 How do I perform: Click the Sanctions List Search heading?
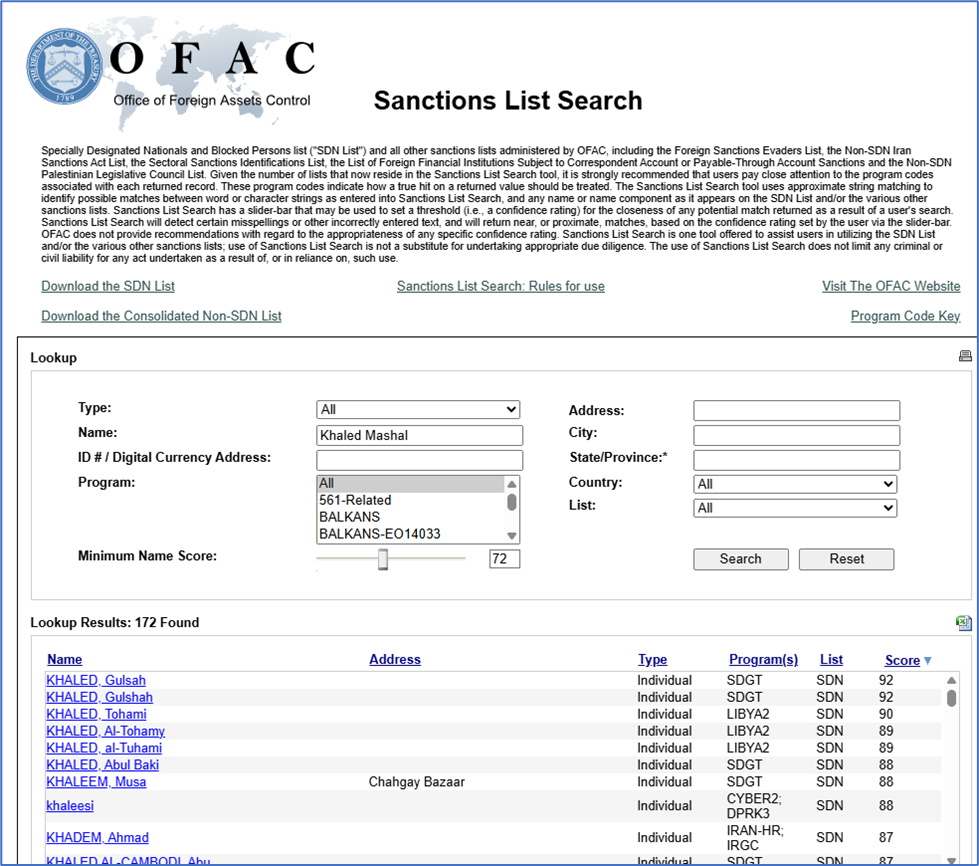point(508,101)
